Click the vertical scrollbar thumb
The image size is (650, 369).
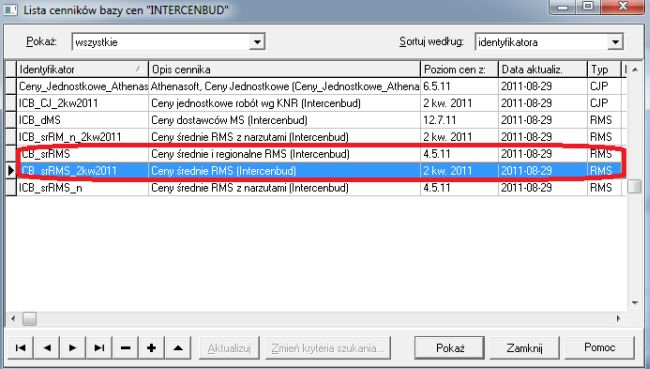coord(634,186)
